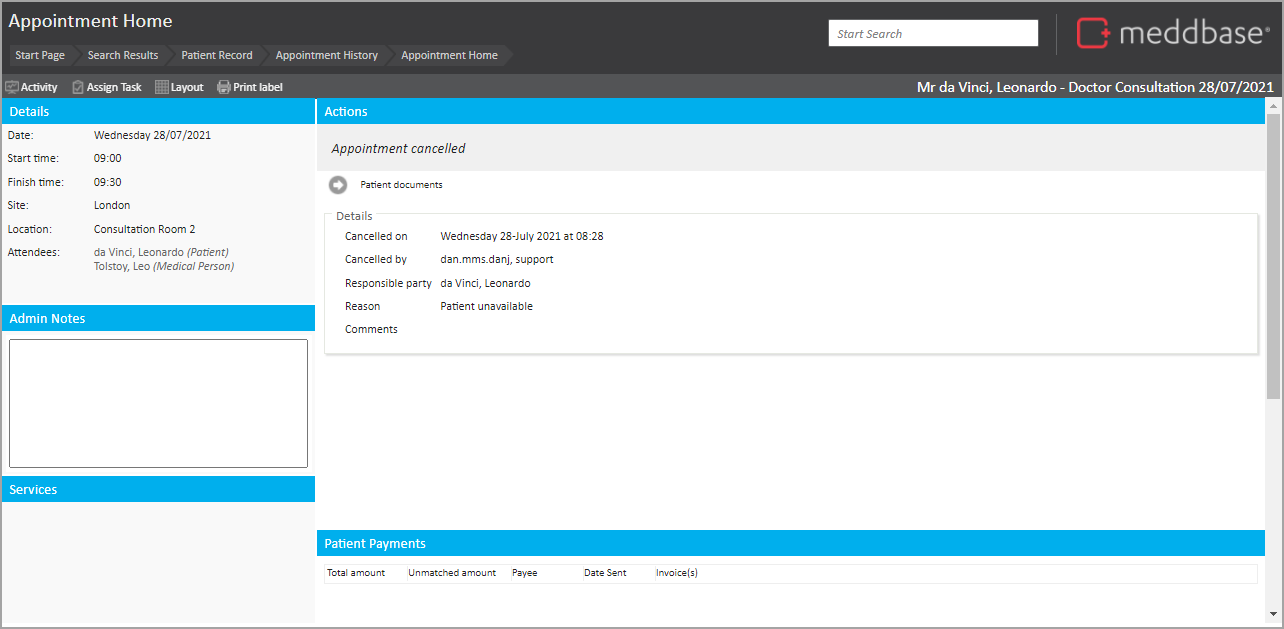
Task: Click the Activity toolbar icon
Action: point(12,87)
